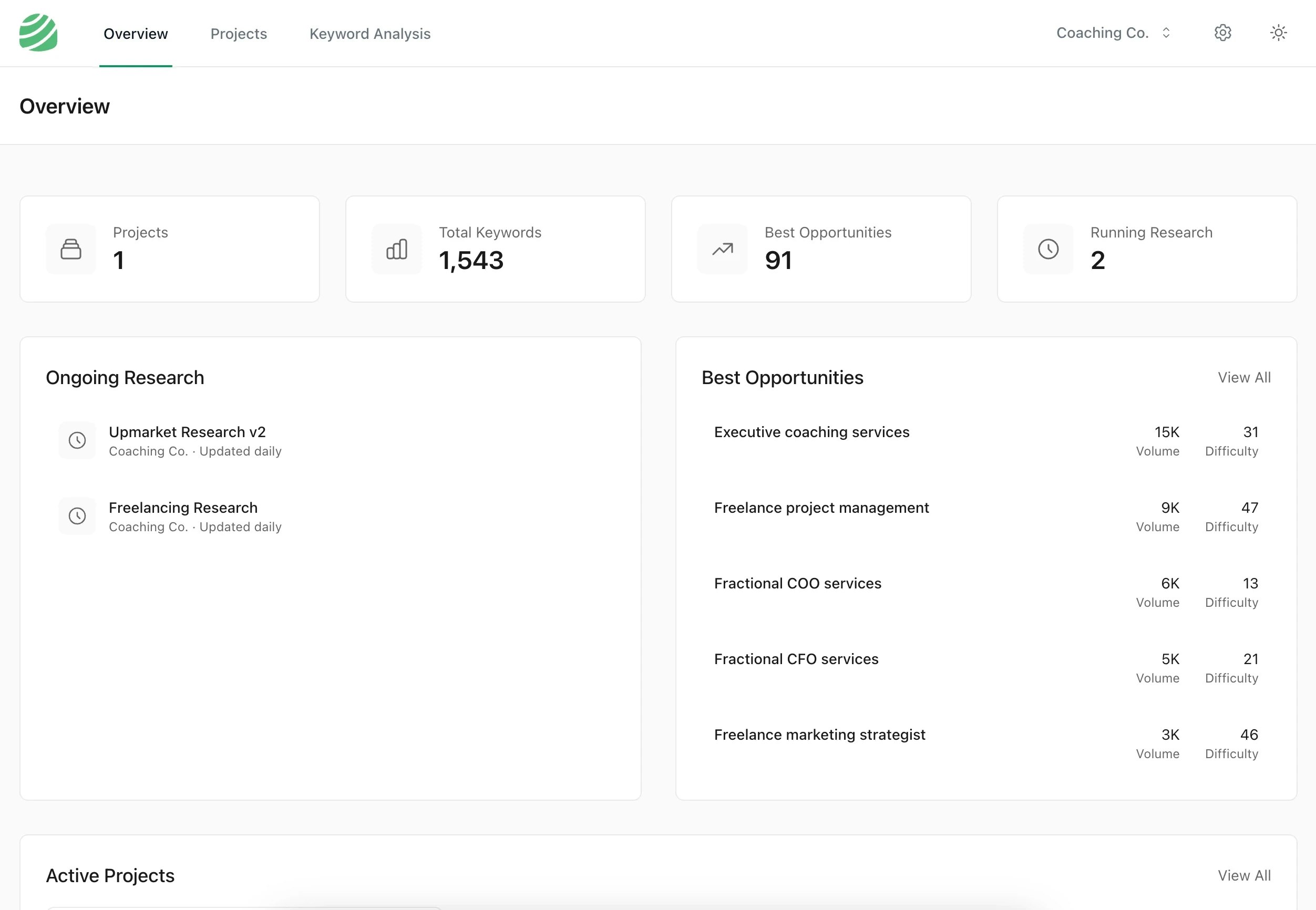Switch to the Projects tab
The height and width of the screenshot is (910, 1316).
(238, 34)
